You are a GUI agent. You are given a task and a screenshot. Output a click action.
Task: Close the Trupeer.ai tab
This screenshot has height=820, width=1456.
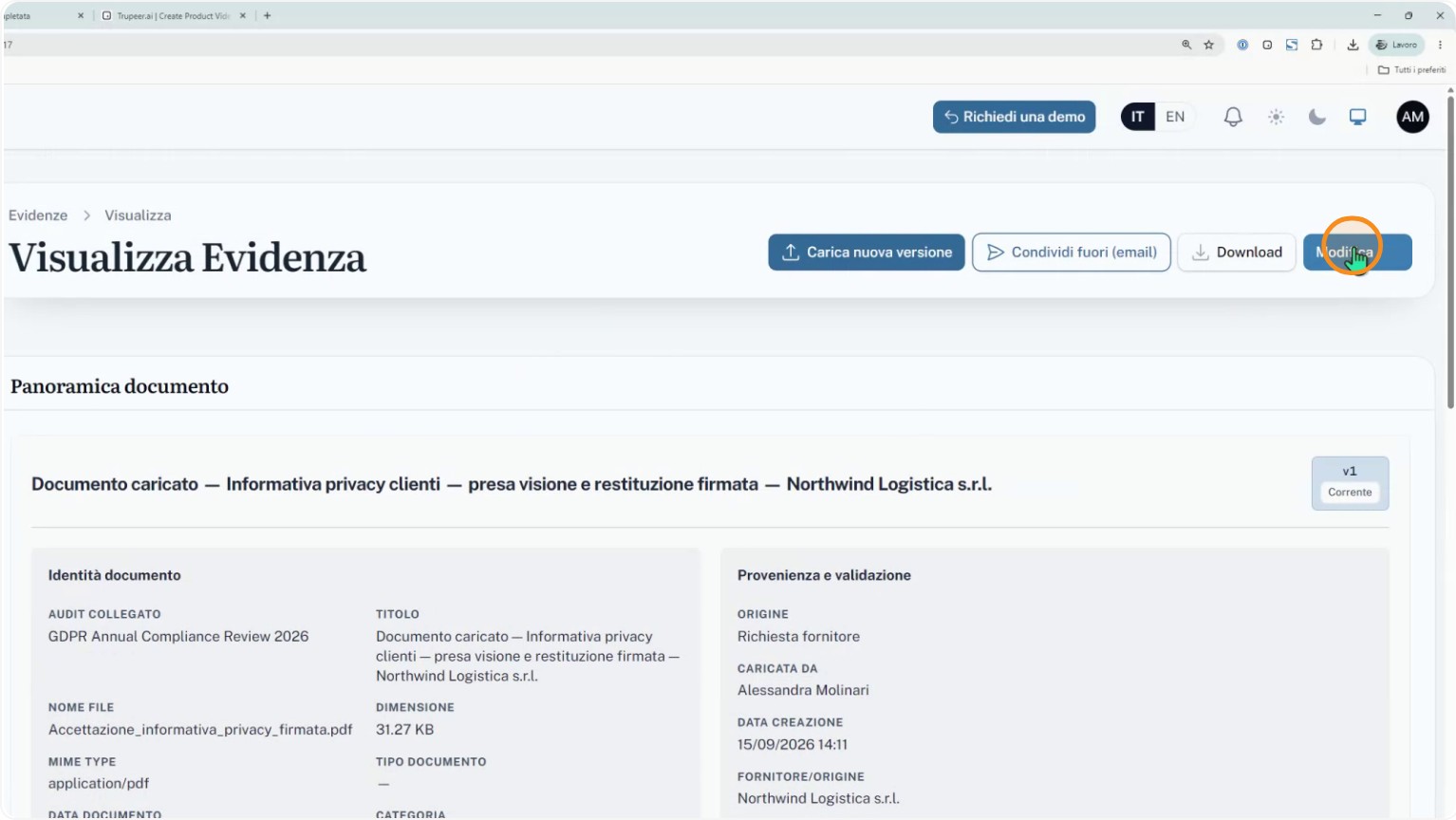pos(243,15)
